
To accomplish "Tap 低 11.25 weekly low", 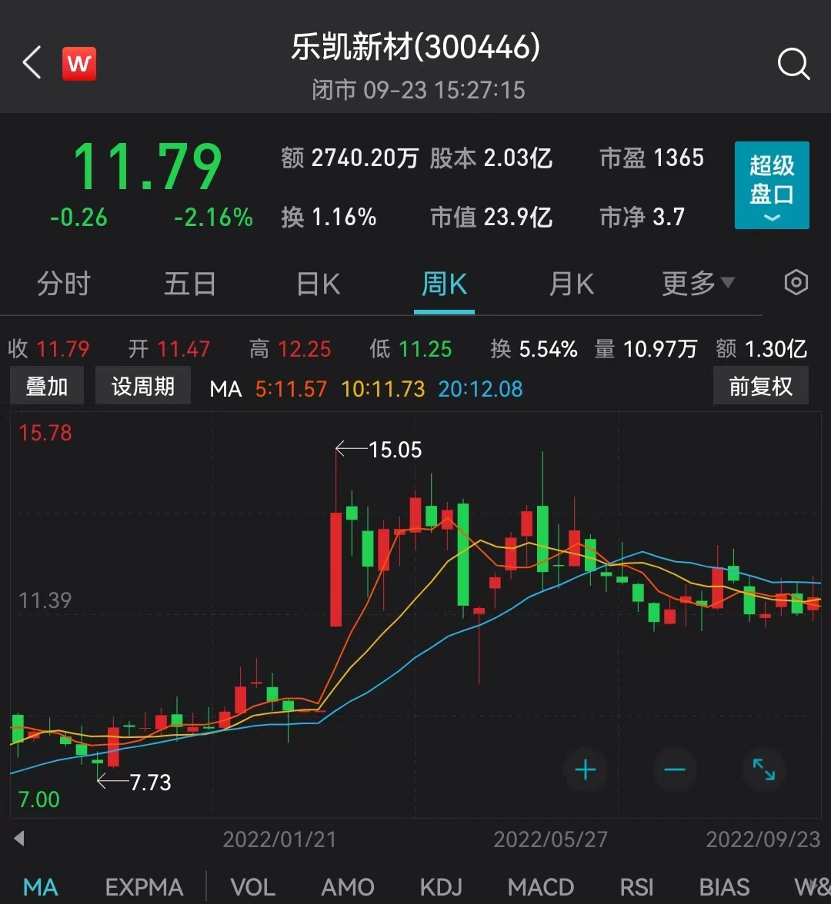I will [411, 349].
